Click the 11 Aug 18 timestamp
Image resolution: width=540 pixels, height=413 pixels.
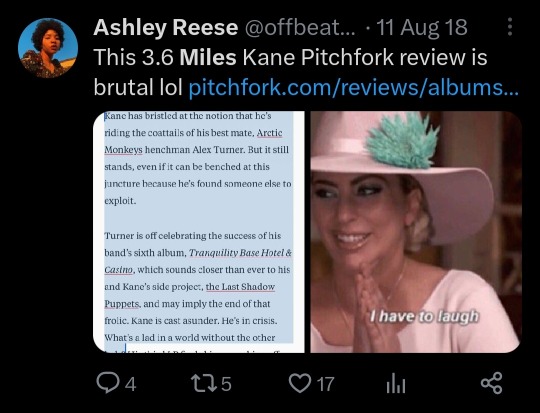pos(422,27)
